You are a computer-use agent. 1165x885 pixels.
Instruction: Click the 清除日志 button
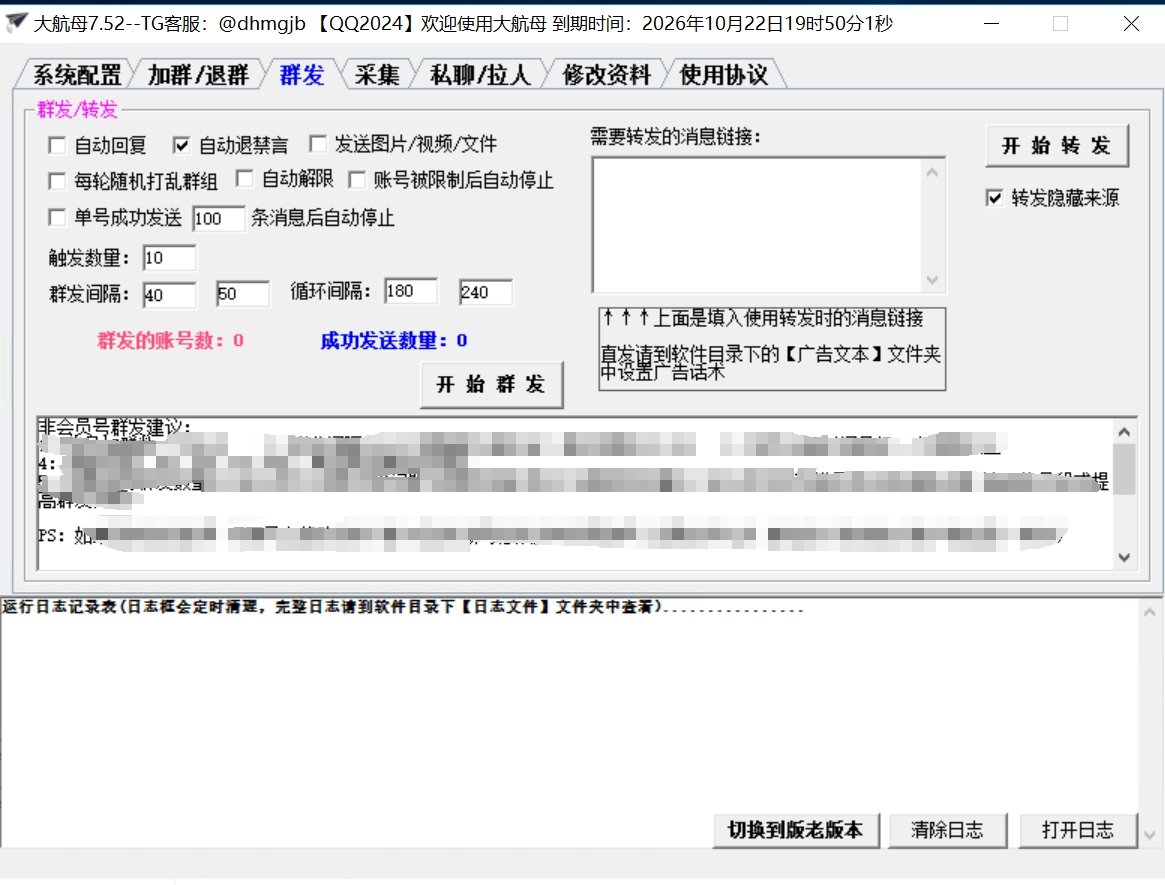(x=947, y=830)
